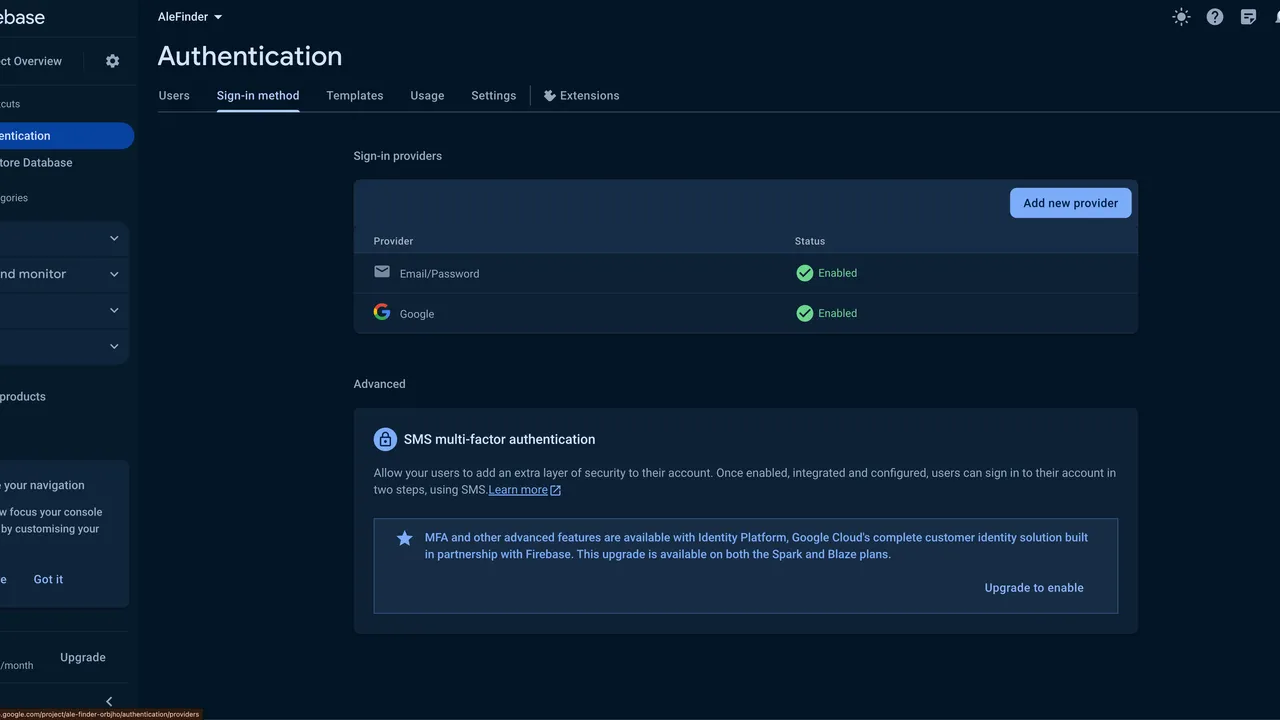
Task: Expand the last sidebar category chevron
Action: point(114,346)
